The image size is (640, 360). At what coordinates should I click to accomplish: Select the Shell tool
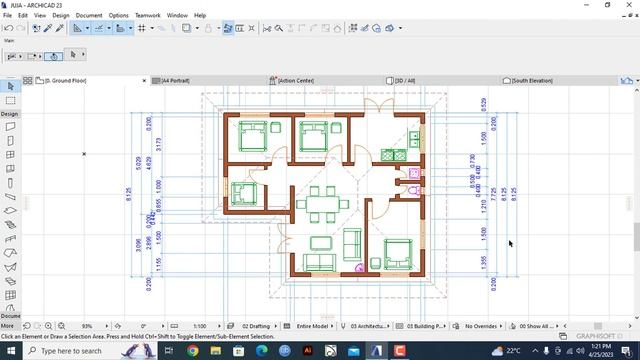click(11, 267)
